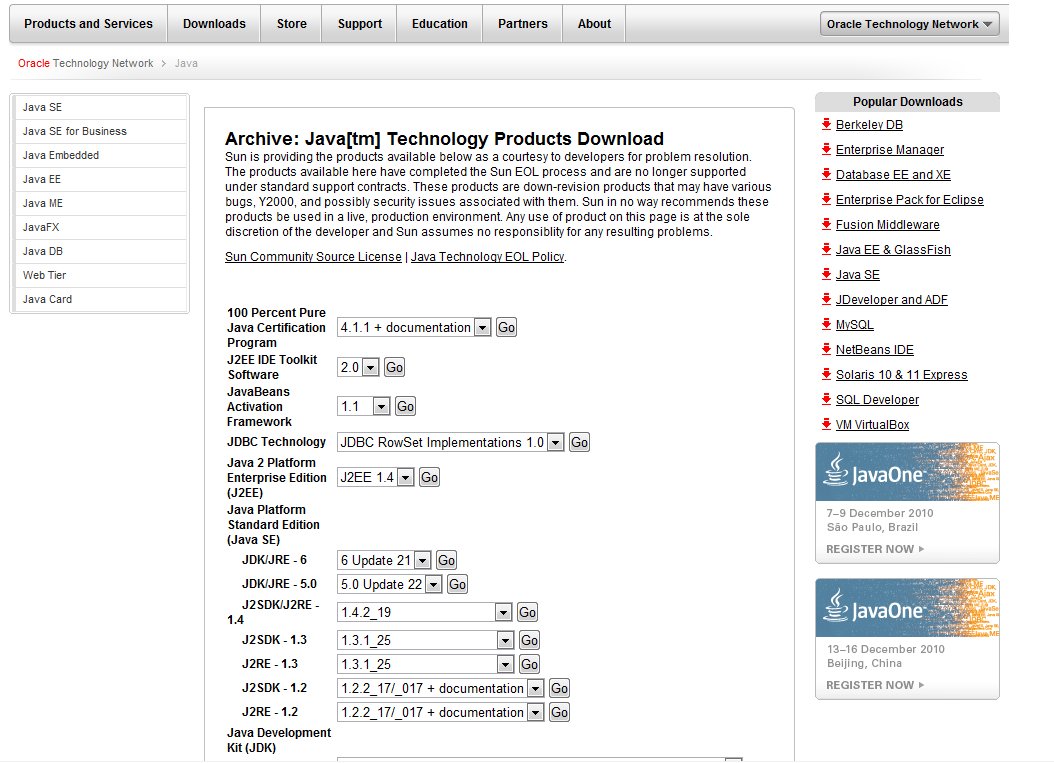Click the JavaOne Beijing, China banner

(x=907, y=639)
